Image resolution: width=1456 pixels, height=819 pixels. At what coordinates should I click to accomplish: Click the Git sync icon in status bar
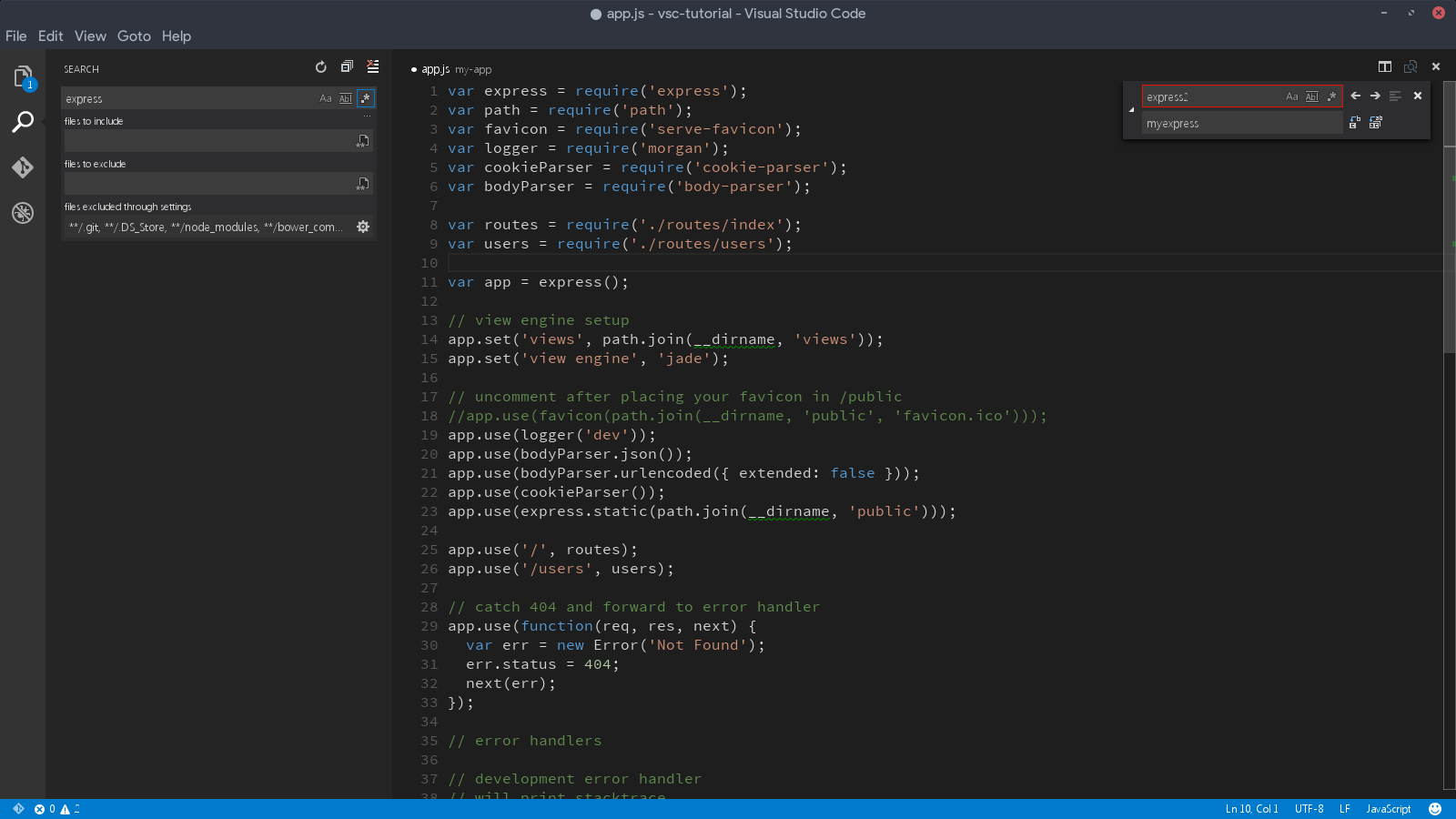18,809
